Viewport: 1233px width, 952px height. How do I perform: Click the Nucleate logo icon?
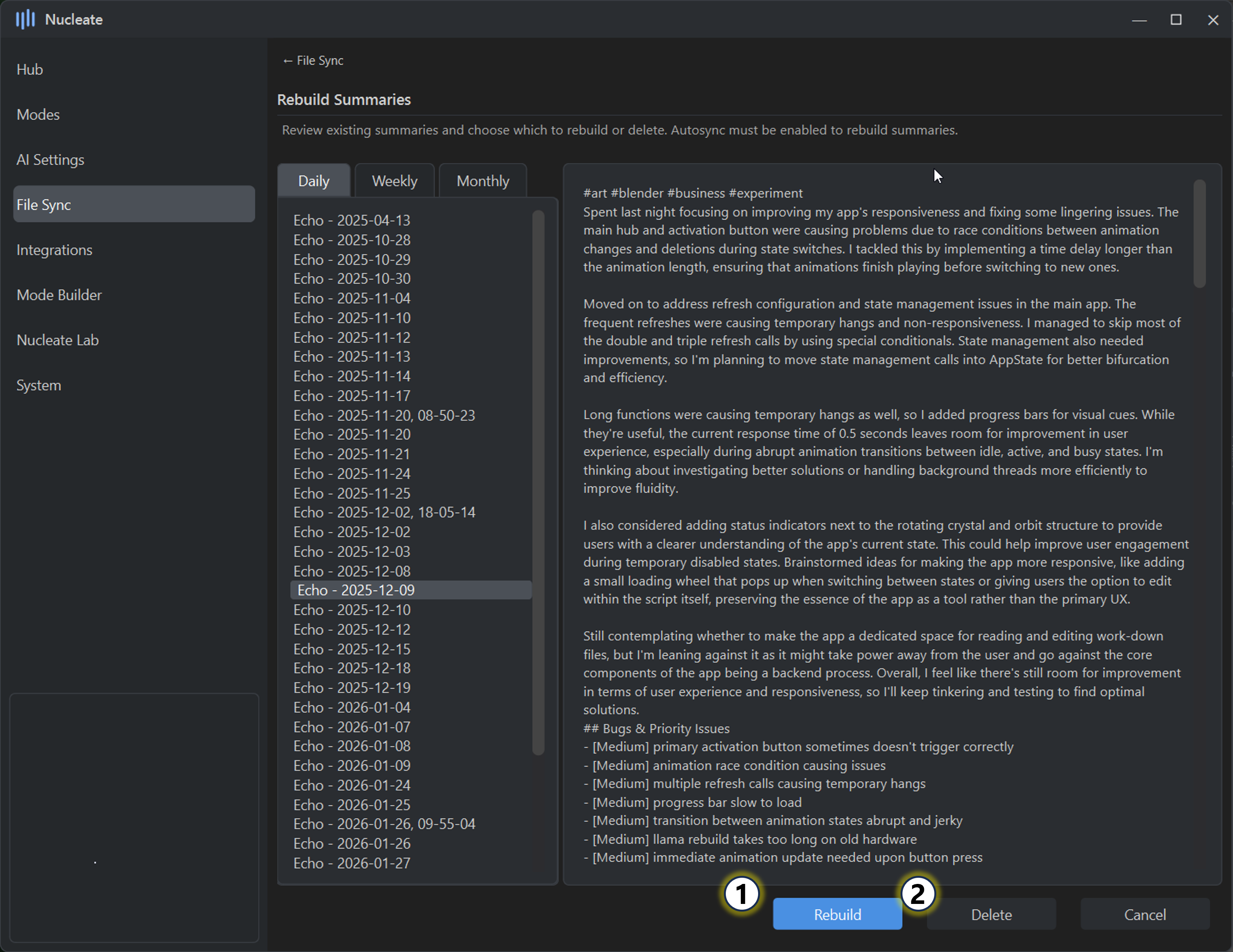coord(25,20)
